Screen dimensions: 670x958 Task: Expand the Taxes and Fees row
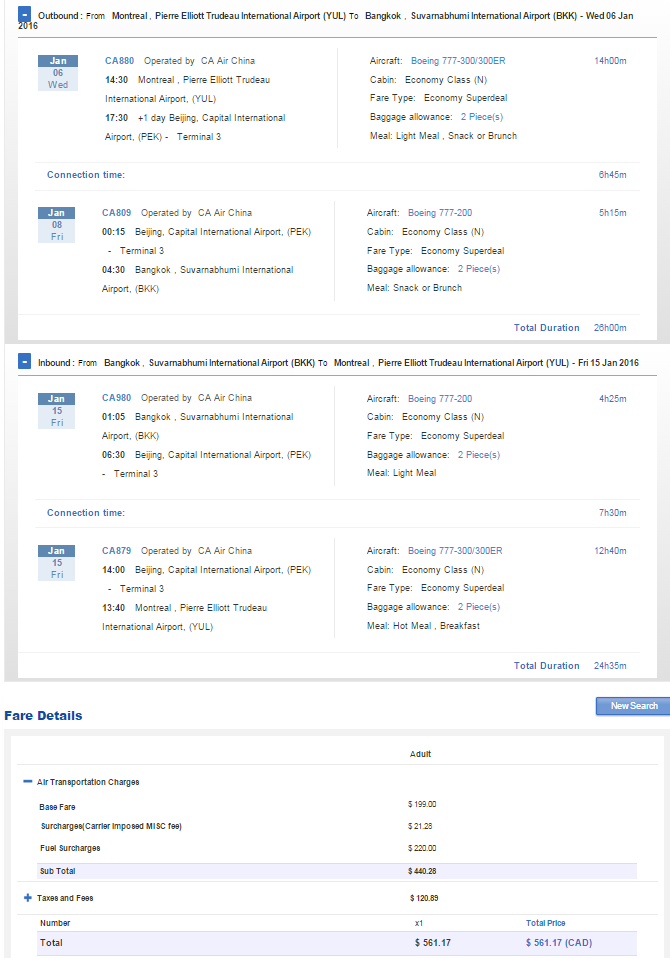click(27, 898)
